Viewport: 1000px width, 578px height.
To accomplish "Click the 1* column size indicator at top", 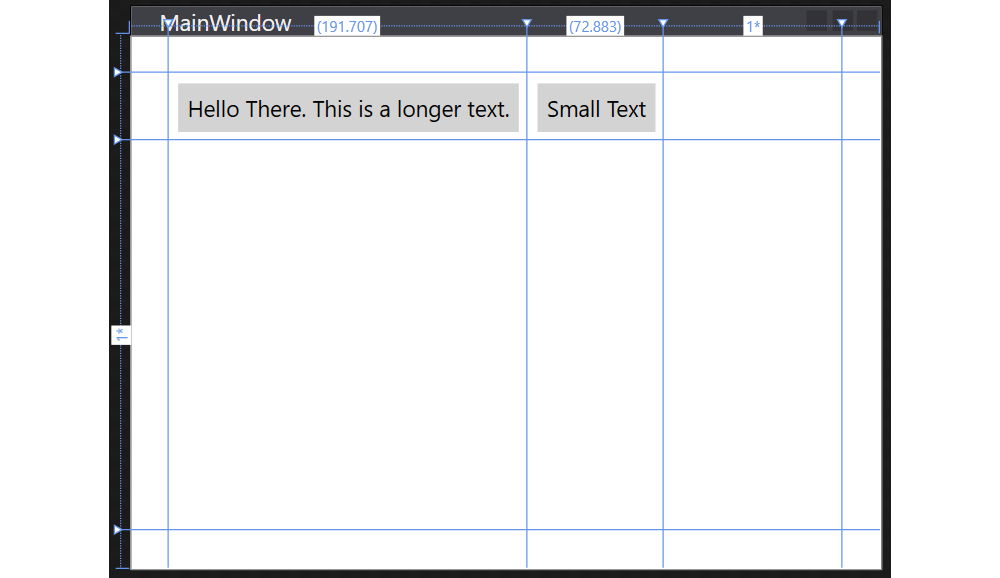I will coord(753,26).
